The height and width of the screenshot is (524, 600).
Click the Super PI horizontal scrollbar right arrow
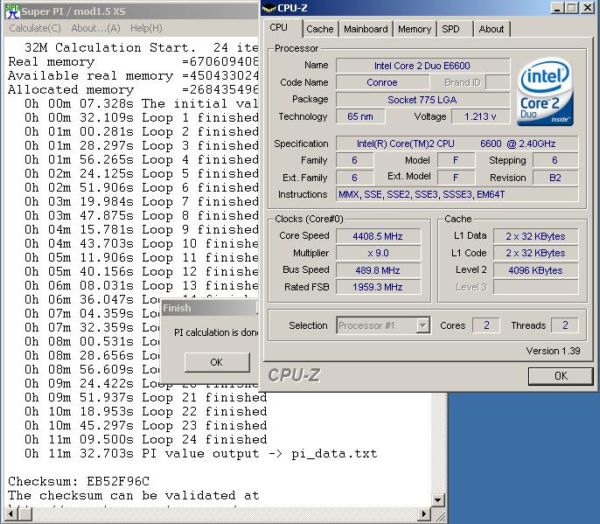point(424,513)
